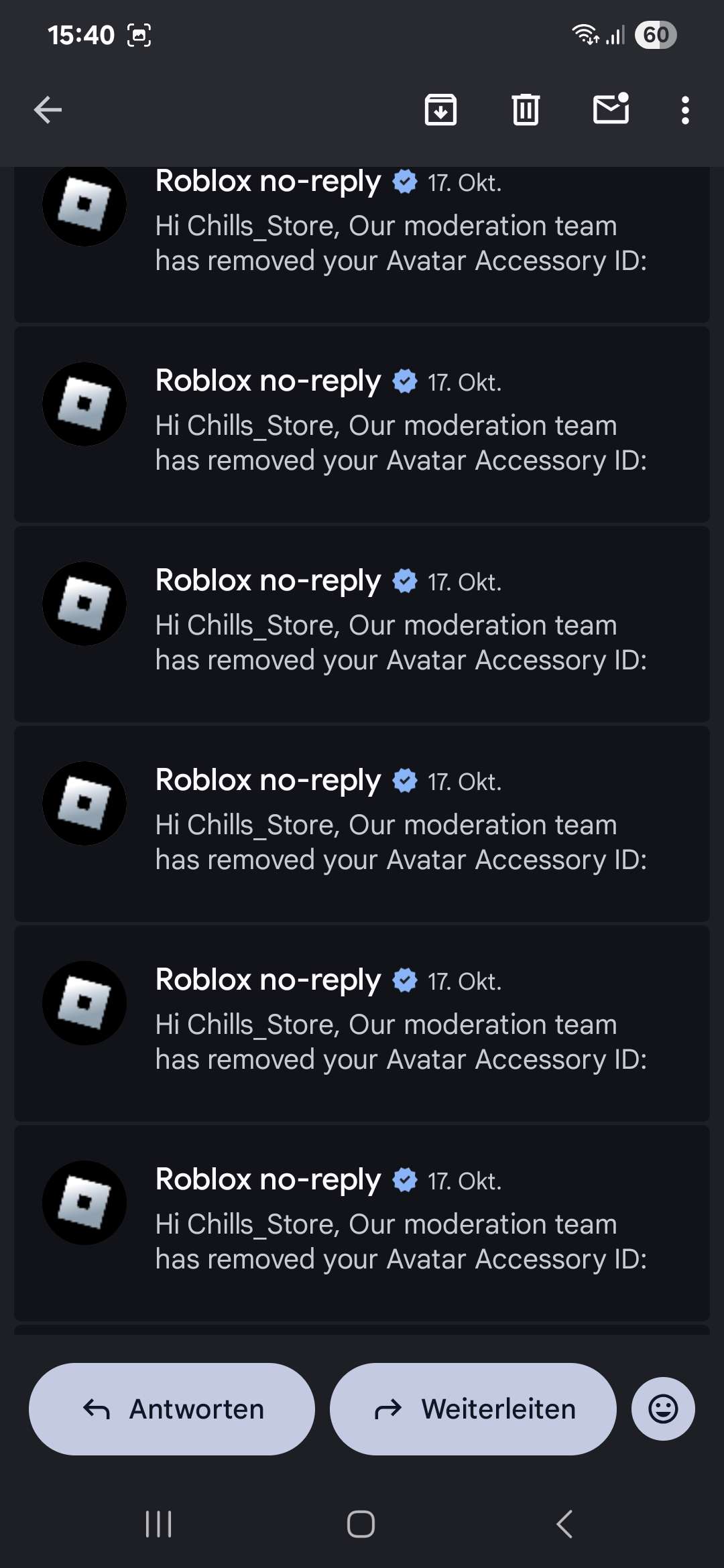Tap the Android home button

pyautogui.click(x=361, y=1524)
